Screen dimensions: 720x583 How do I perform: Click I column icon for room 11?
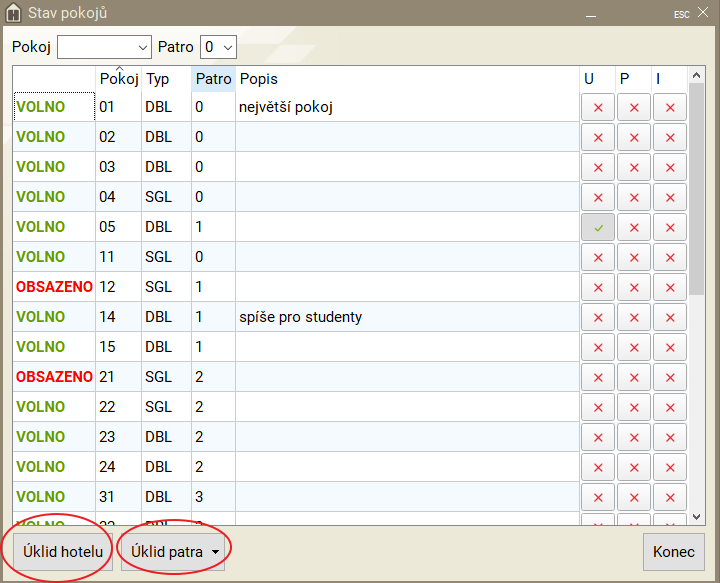pos(670,257)
